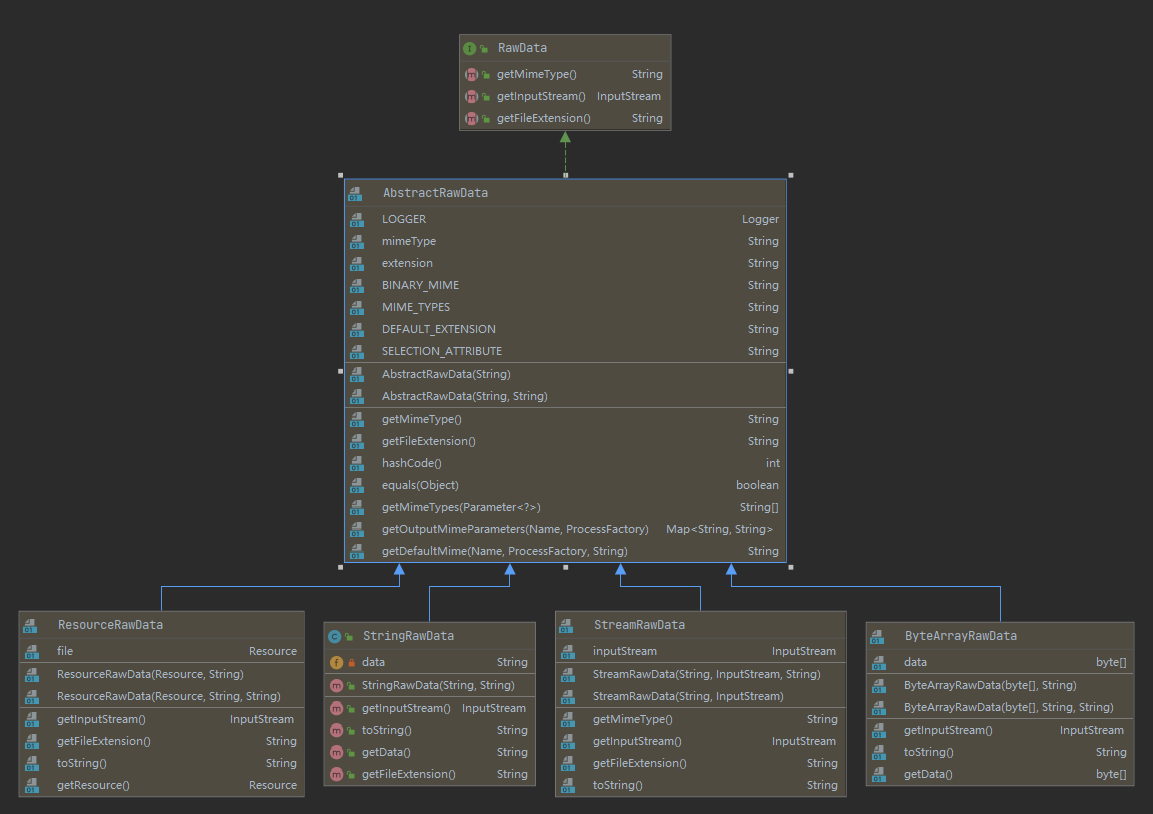The width and height of the screenshot is (1153, 814).
Task: Click the field icon next to StringRawData data
Action: point(337,662)
